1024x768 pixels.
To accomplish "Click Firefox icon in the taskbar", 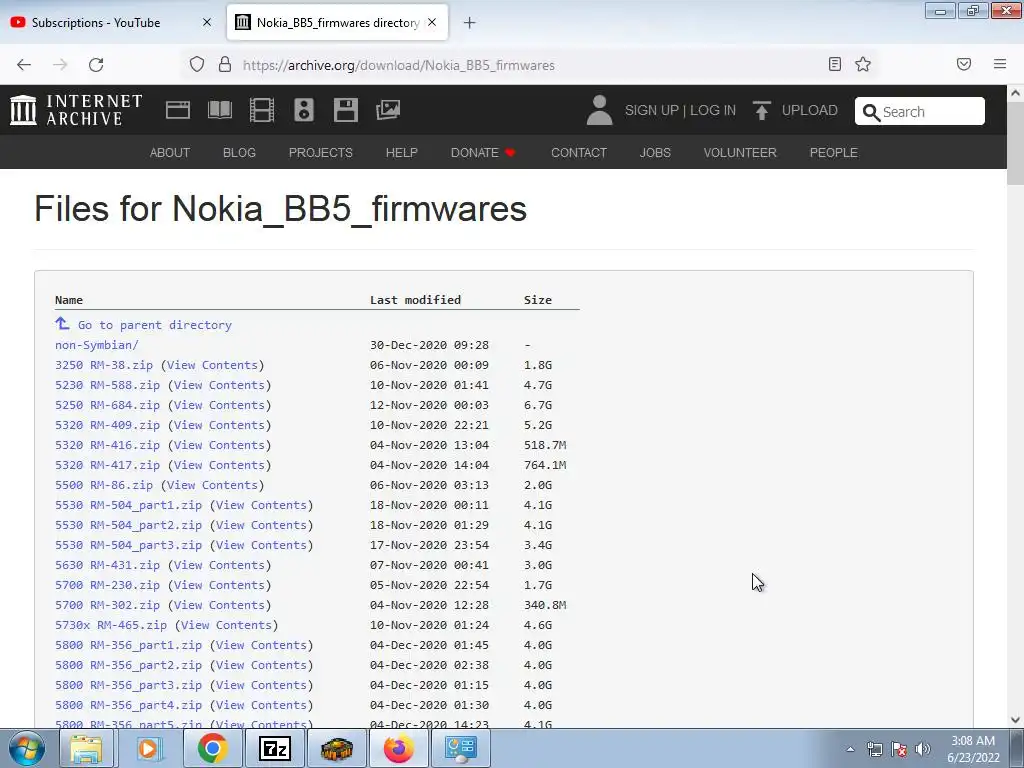I will [398, 748].
